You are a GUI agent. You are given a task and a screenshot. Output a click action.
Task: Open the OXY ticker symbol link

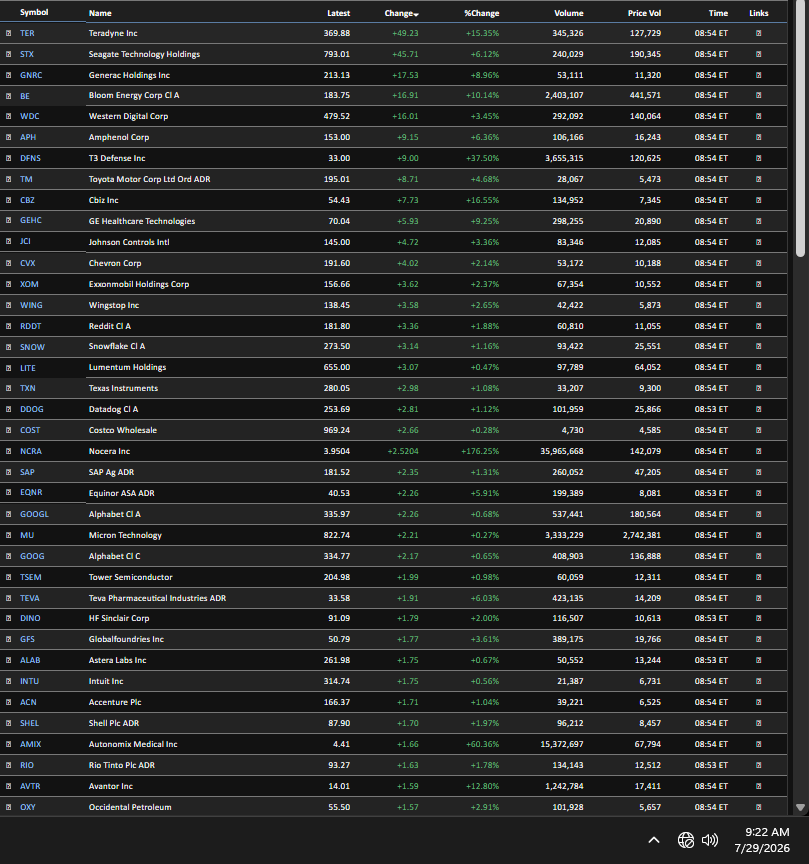point(28,807)
